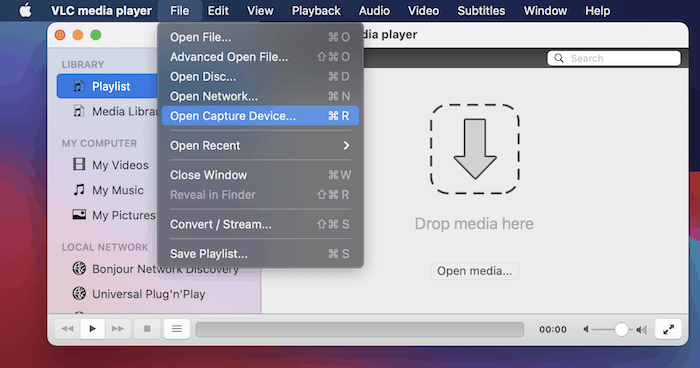Click the My Videos film icon
This screenshot has width=700, height=368.
click(x=79, y=164)
